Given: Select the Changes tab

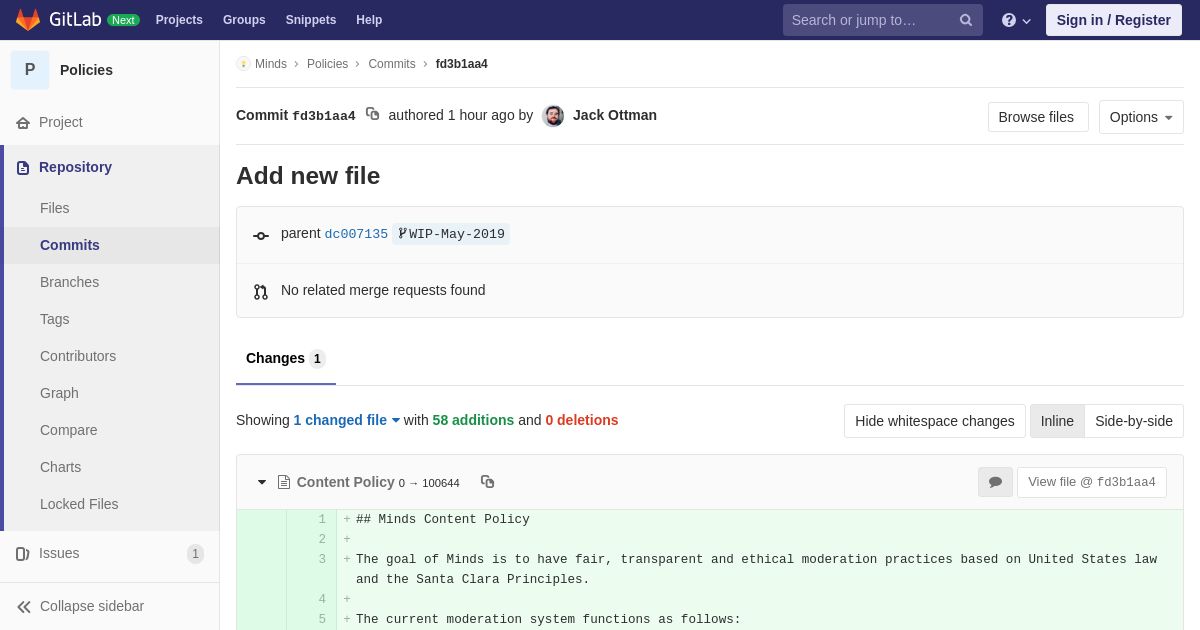Looking at the screenshot, I should 285,358.
